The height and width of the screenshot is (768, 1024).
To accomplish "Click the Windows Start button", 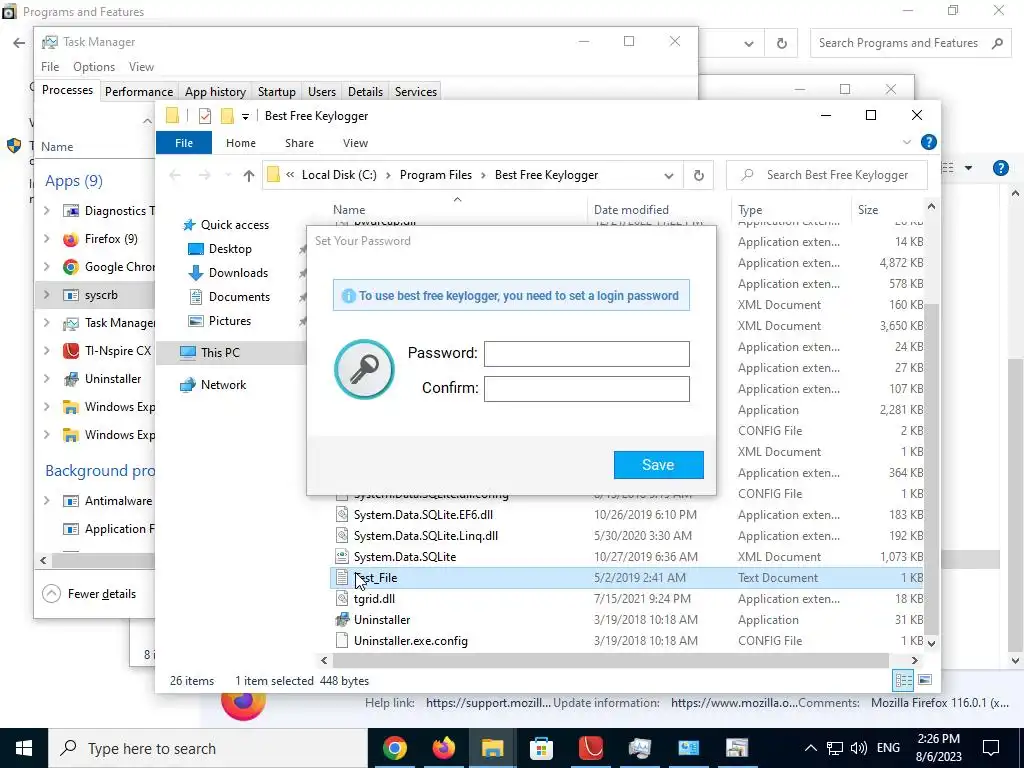I will pos(24,748).
